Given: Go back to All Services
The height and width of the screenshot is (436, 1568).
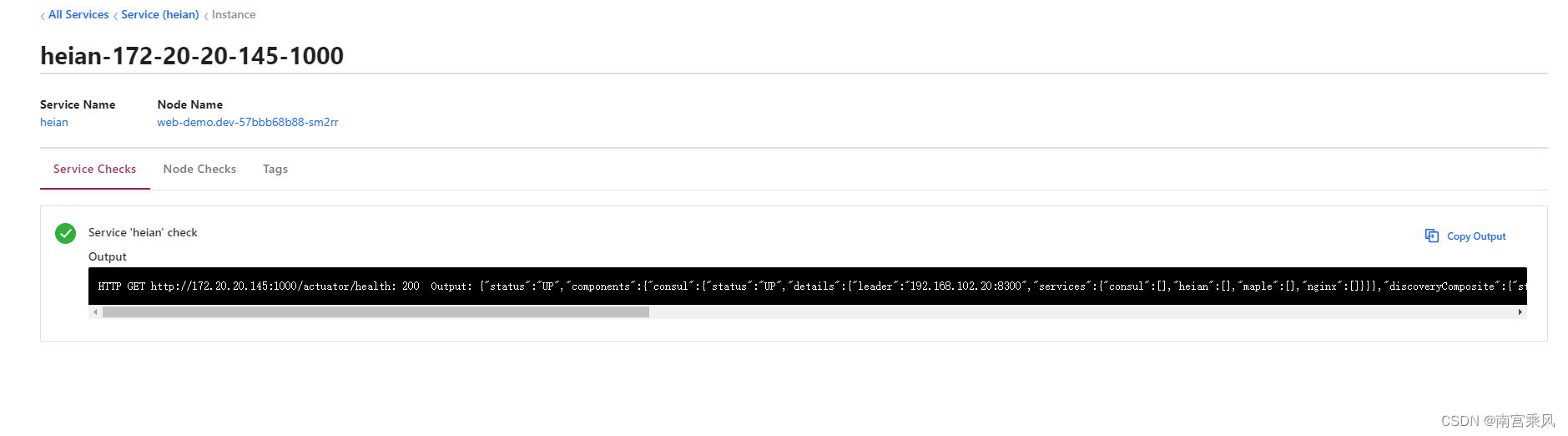Looking at the screenshot, I should (x=78, y=15).
